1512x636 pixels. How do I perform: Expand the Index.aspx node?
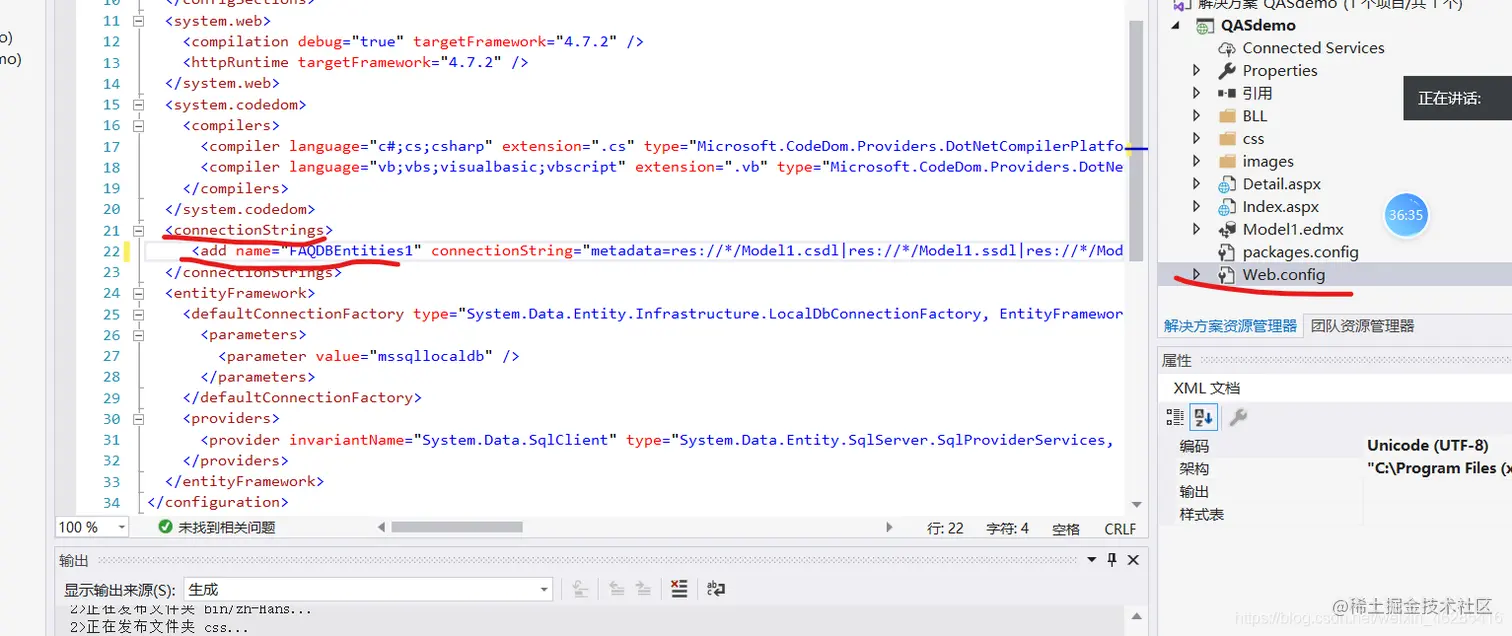[x=1196, y=208]
